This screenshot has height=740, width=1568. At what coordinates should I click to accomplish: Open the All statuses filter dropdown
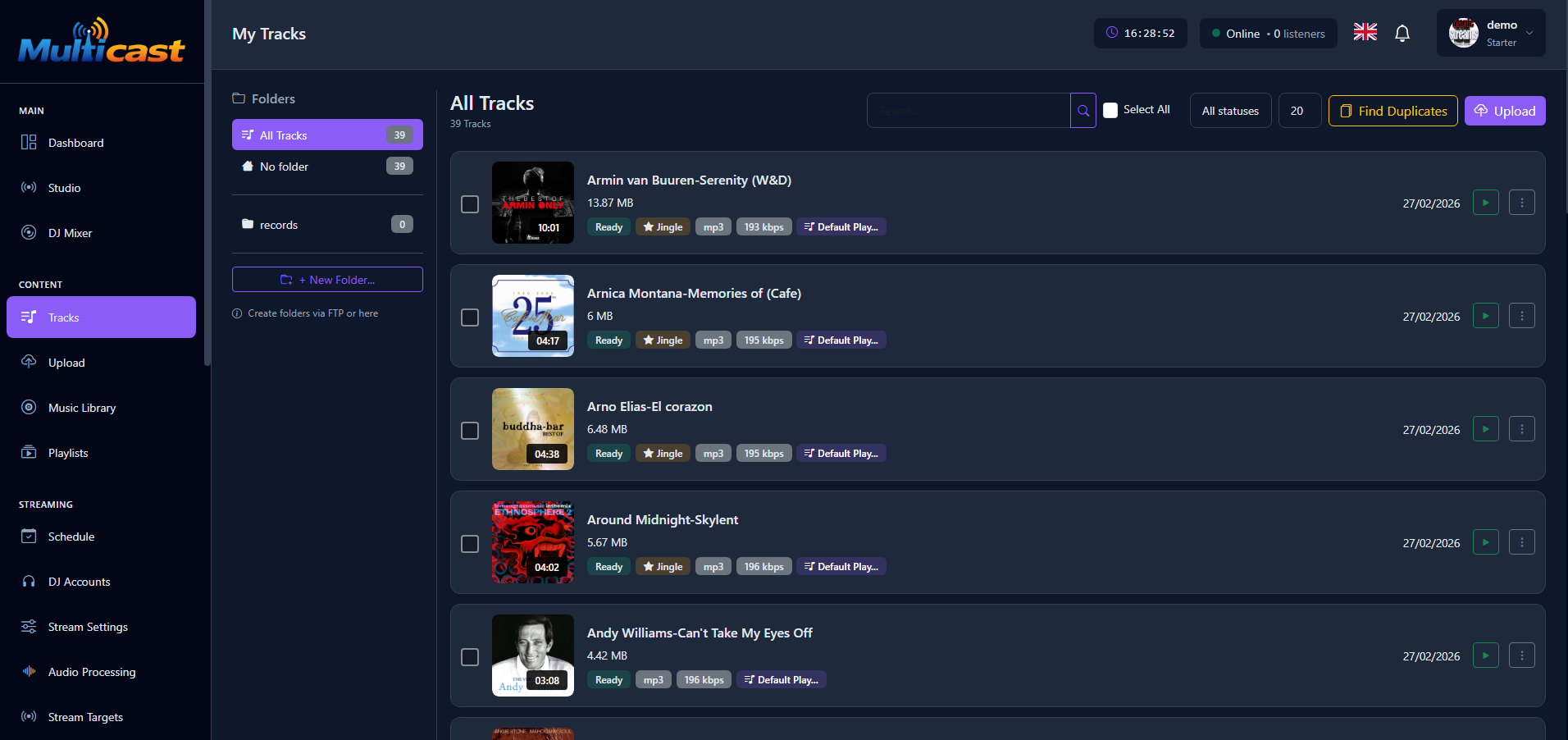[1229, 111]
